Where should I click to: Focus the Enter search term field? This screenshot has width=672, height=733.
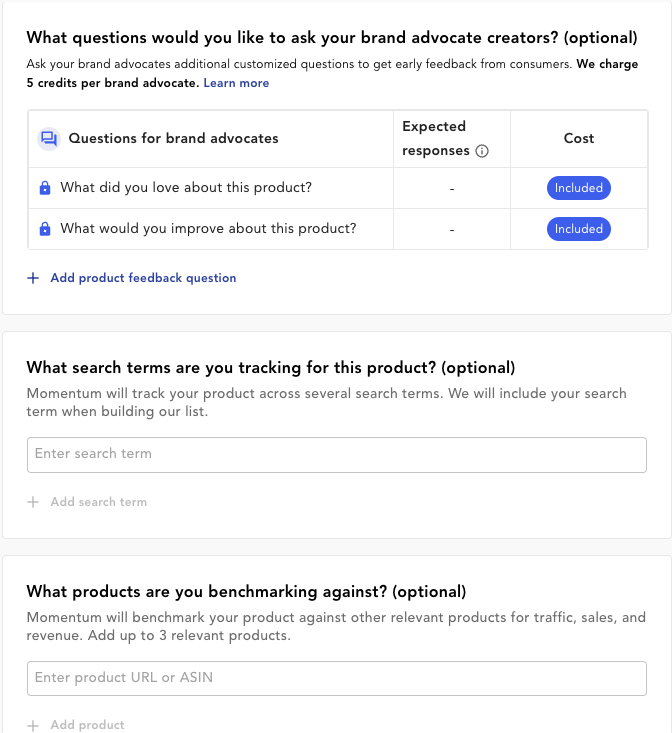[337, 455]
